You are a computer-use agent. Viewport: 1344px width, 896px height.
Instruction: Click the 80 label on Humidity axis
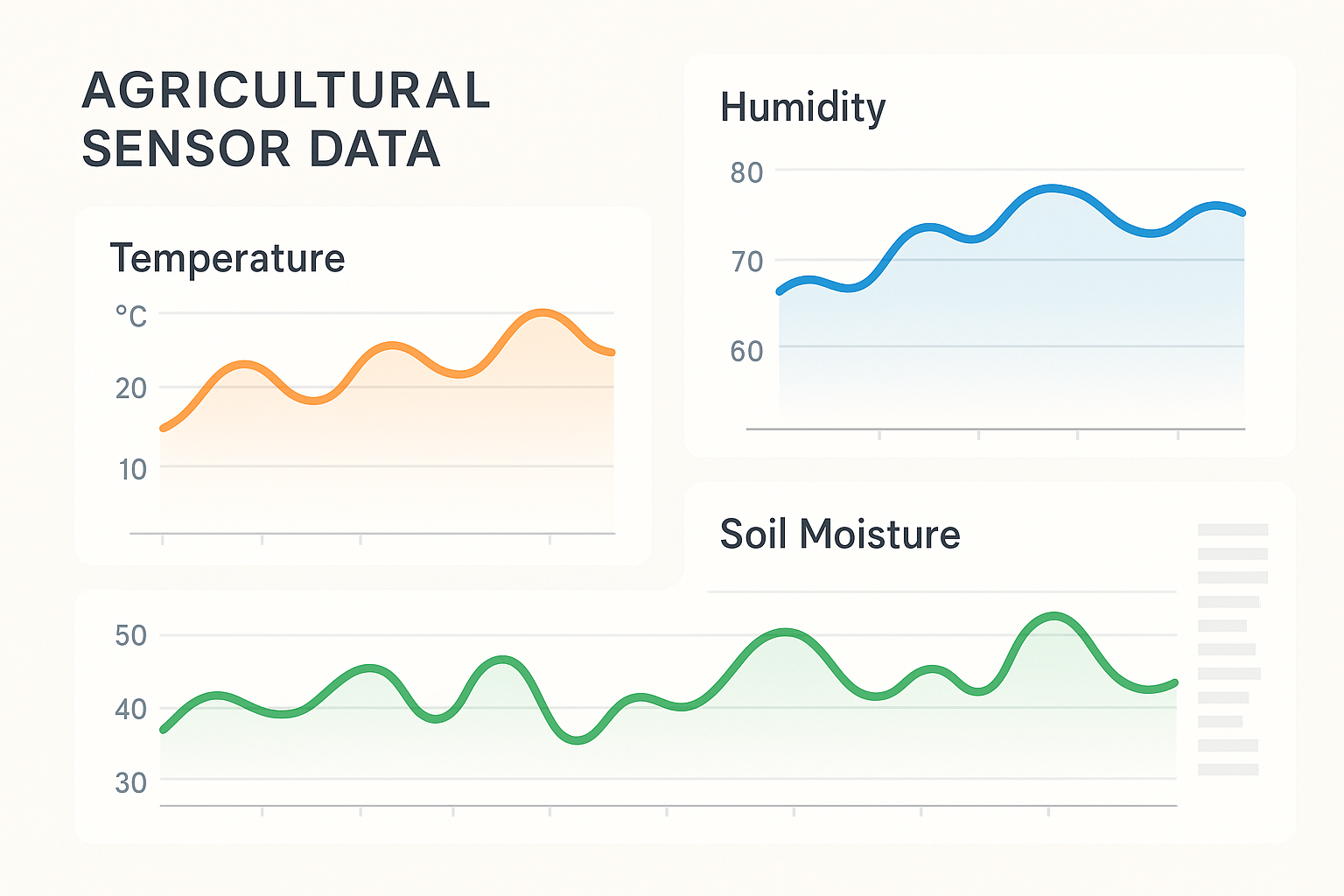[x=746, y=173]
